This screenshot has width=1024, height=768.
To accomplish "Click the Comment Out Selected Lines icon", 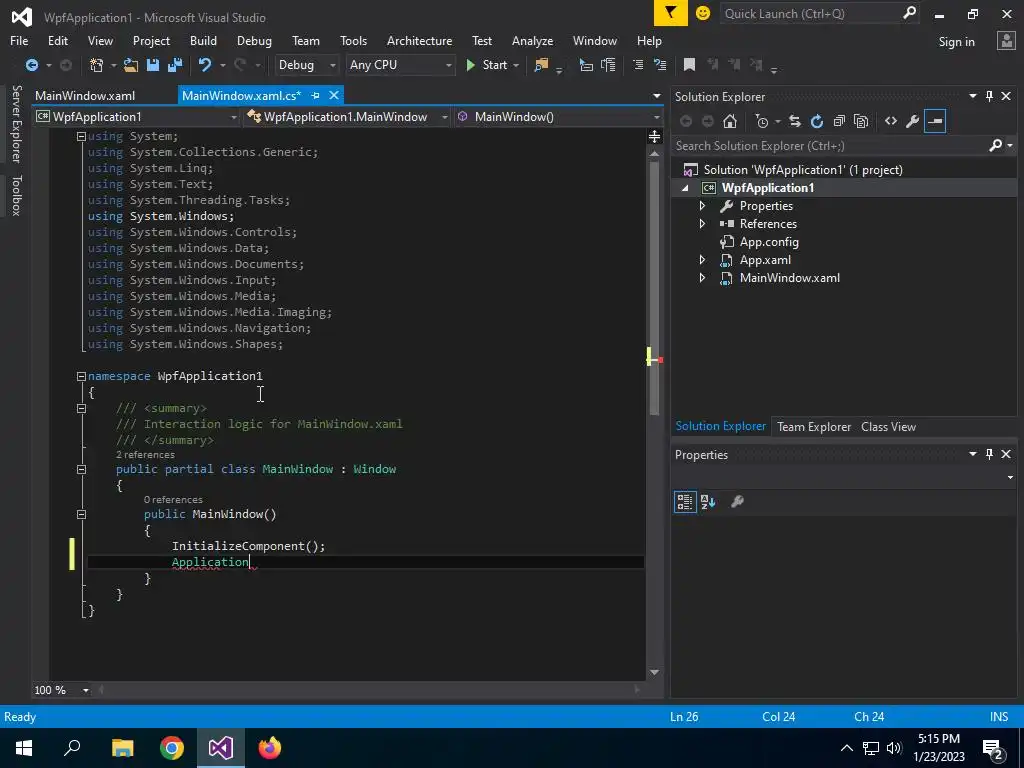I will (x=638, y=65).
